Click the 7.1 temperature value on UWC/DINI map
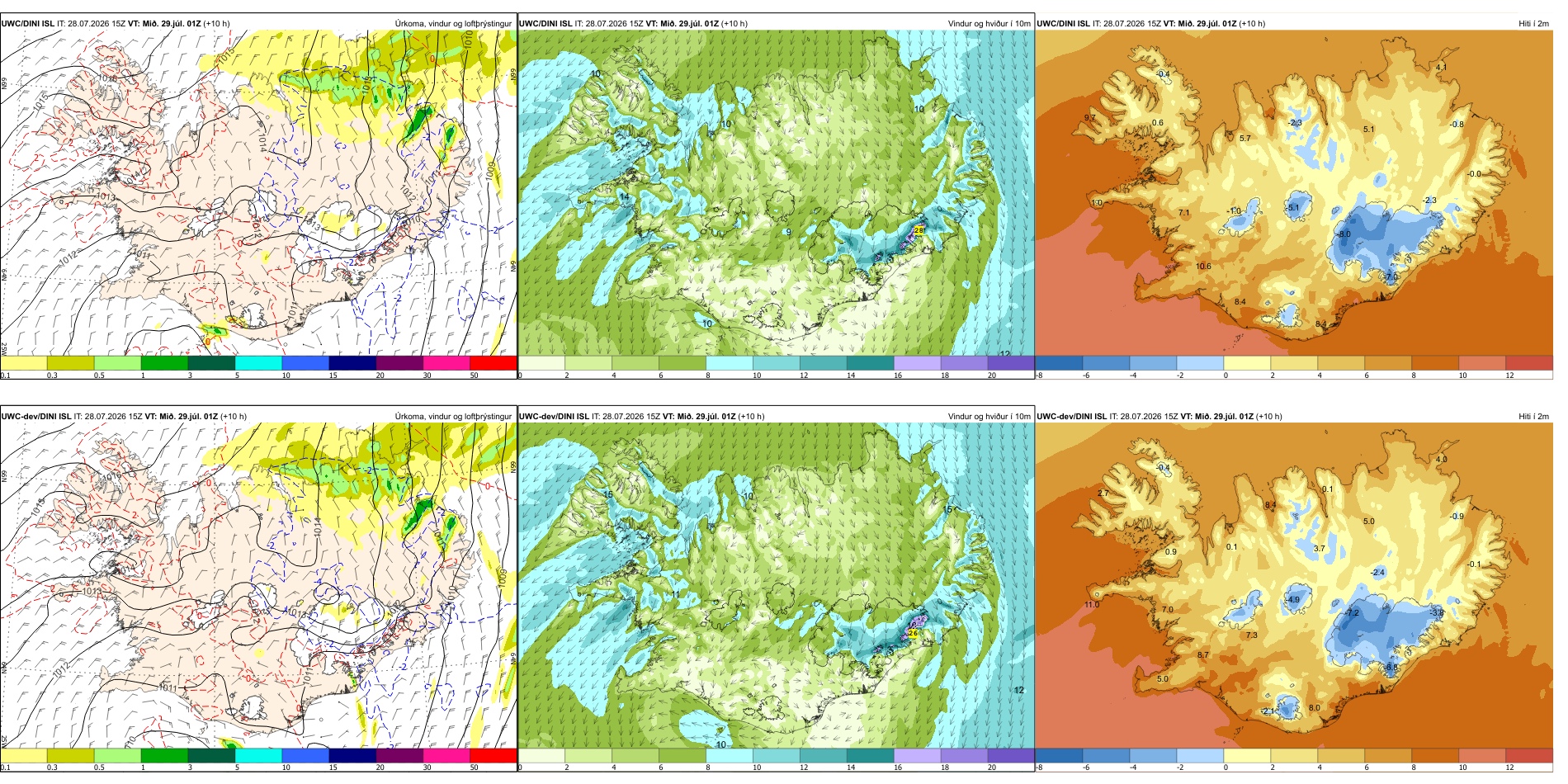The height and width of the screenshot is (784, 1568). coord(1183,213)
